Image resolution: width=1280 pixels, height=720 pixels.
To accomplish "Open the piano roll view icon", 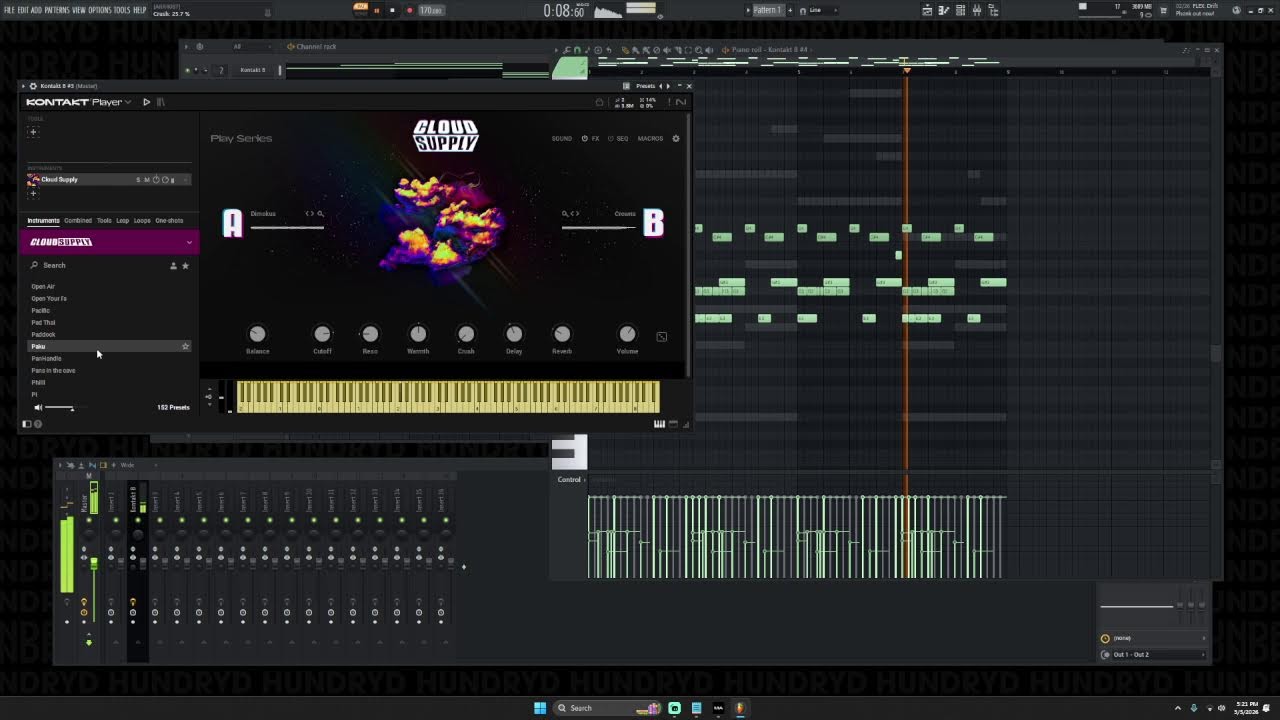I will coord(944,10).
